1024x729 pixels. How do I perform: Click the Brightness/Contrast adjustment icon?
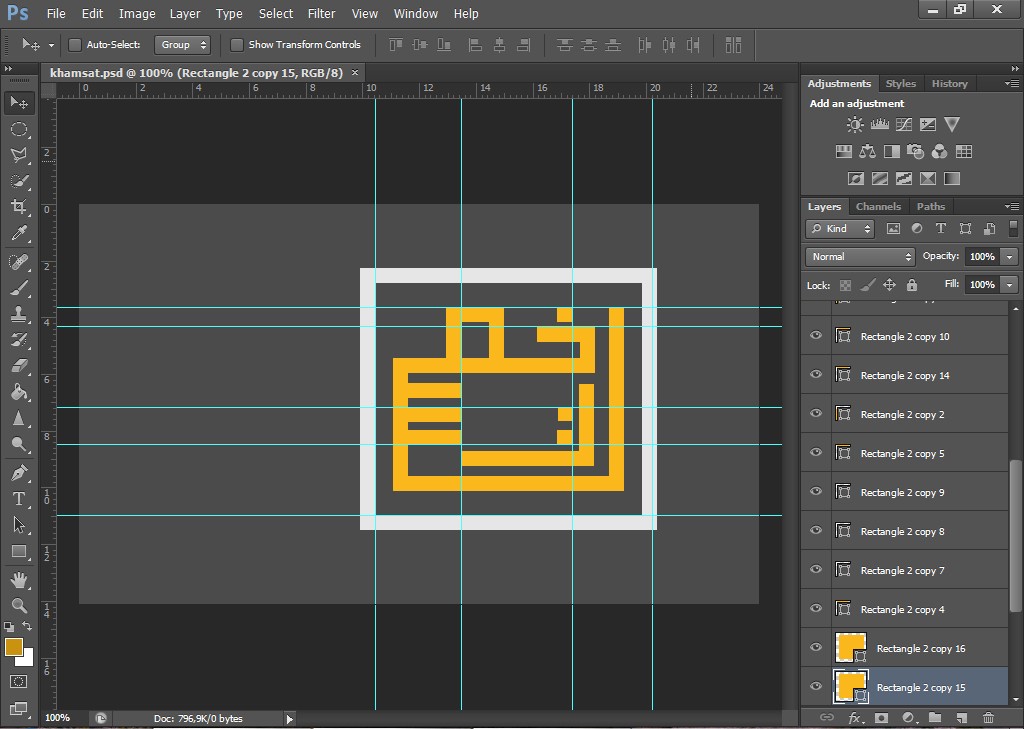coord(855,125)
